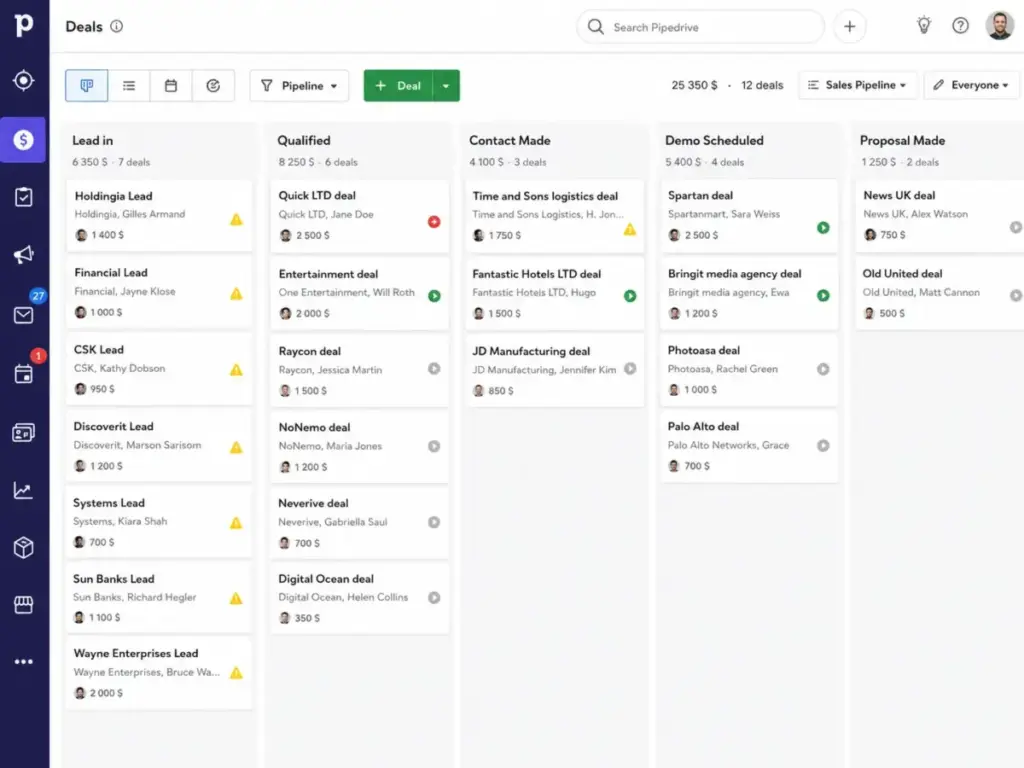The width and height of the screenshot is (1024, 768).
Task: Click the Sun Banks Lead card
Action: click(x=159, y=598)
